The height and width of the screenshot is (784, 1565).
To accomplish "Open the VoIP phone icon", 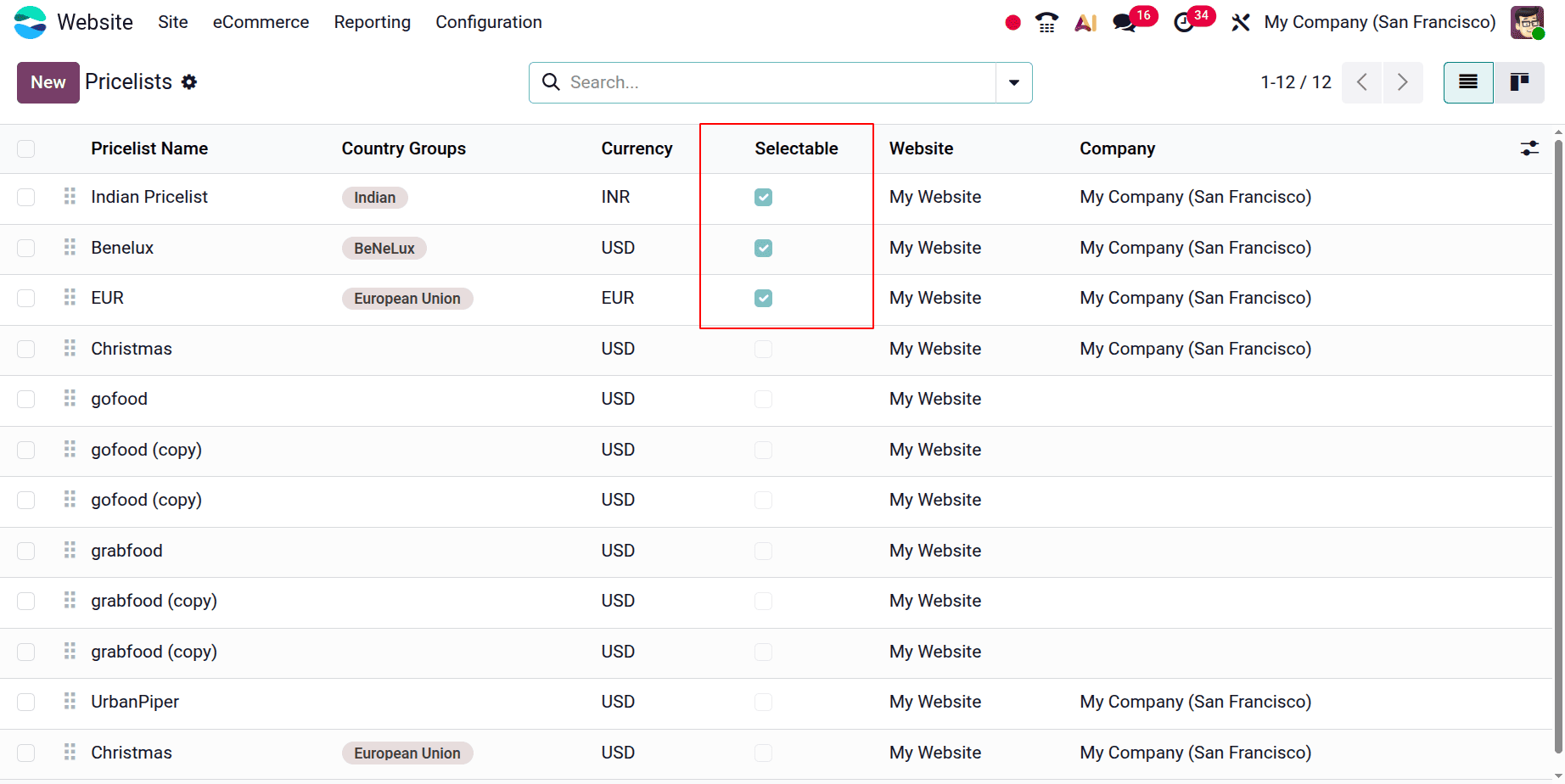I will tap(1047, 23).
